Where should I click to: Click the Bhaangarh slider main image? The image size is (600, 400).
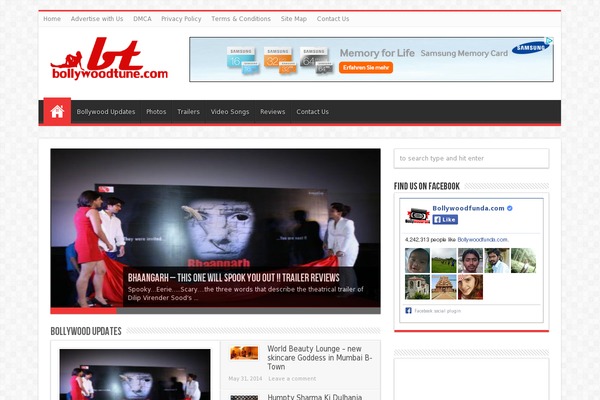pyautogui.click(x=215, y=228)
